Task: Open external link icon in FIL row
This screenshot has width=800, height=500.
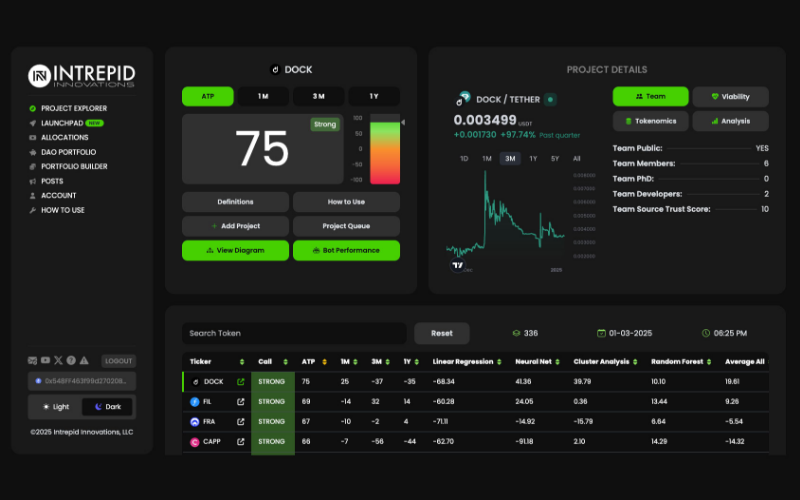Action: coord(240,402)
